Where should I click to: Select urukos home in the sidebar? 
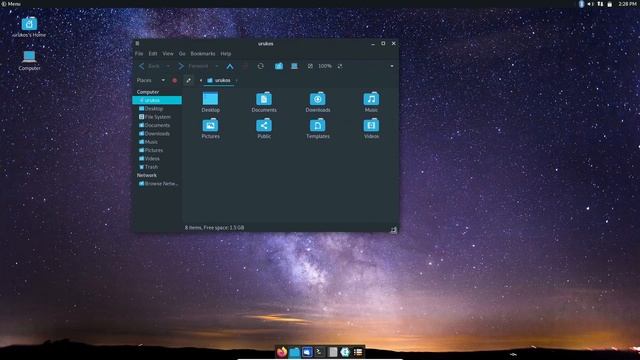pyautogui.click(x=157, y=100)
